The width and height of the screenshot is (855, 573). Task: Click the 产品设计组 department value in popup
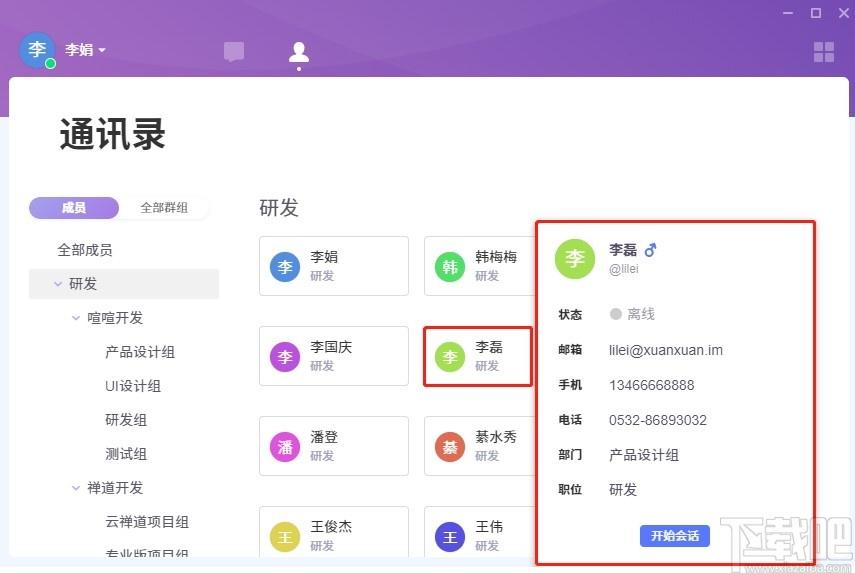(644, 455)
